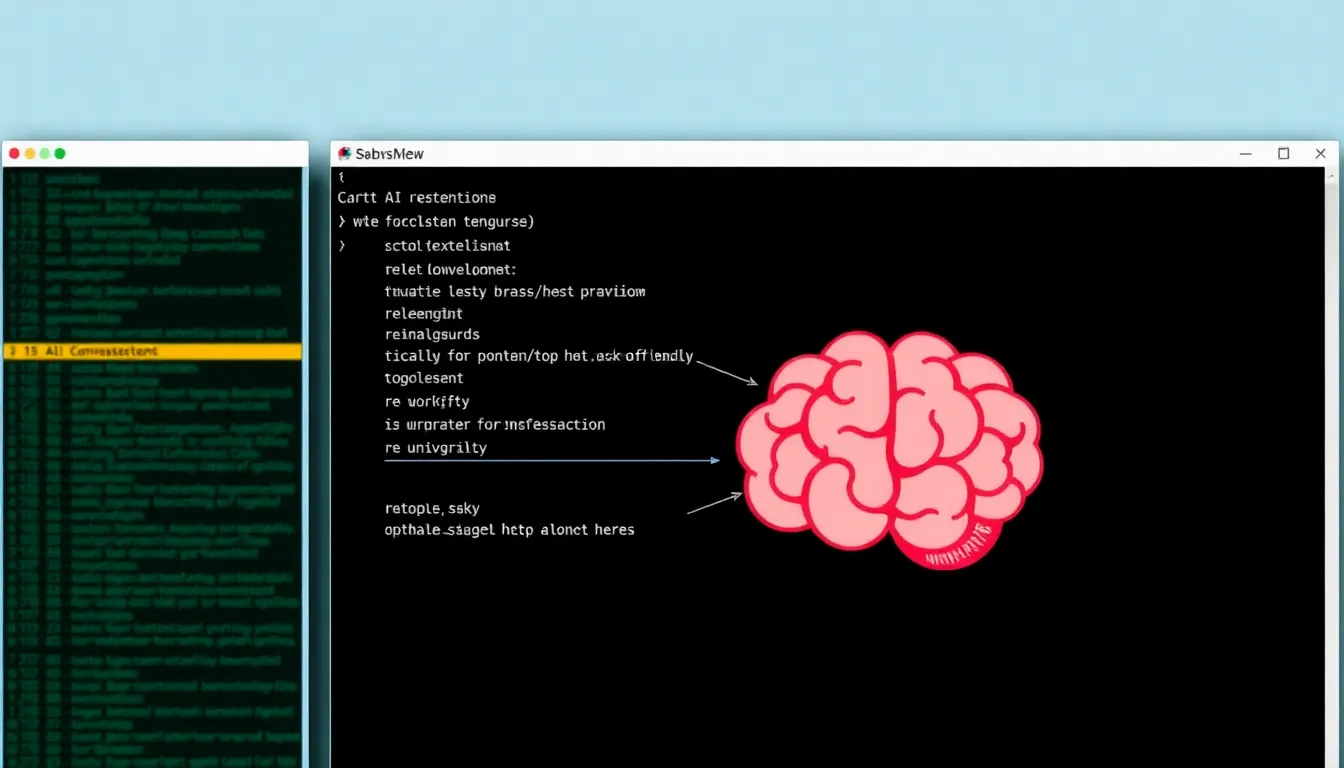Expand the chevron beside "sctolextelisnat"
Viewport: 1344px width, 768px height.
(343, 246)
